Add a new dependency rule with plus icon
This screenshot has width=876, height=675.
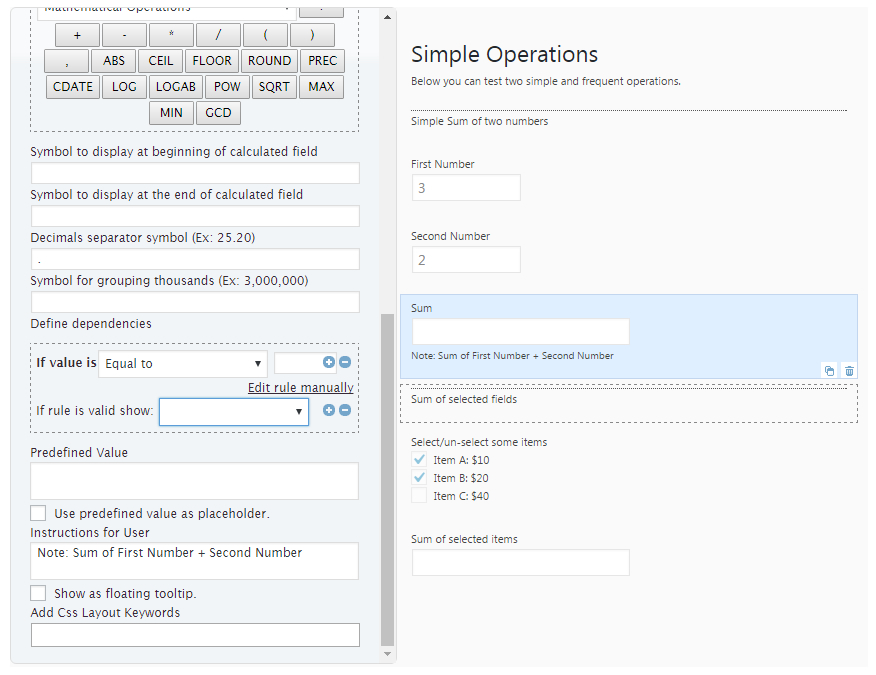click(329, 362)
